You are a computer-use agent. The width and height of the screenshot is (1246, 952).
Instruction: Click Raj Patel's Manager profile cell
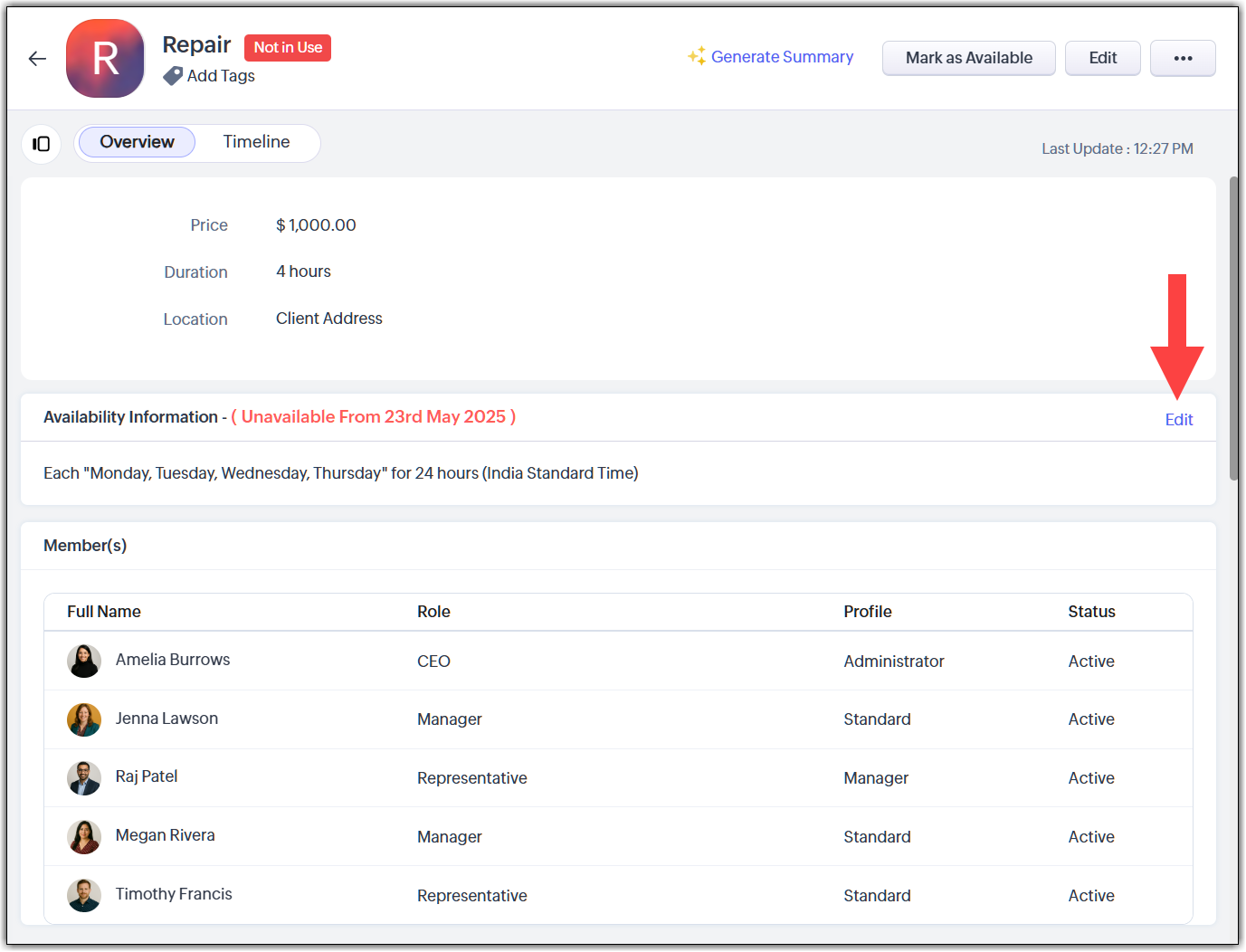(x=876, y=778)
